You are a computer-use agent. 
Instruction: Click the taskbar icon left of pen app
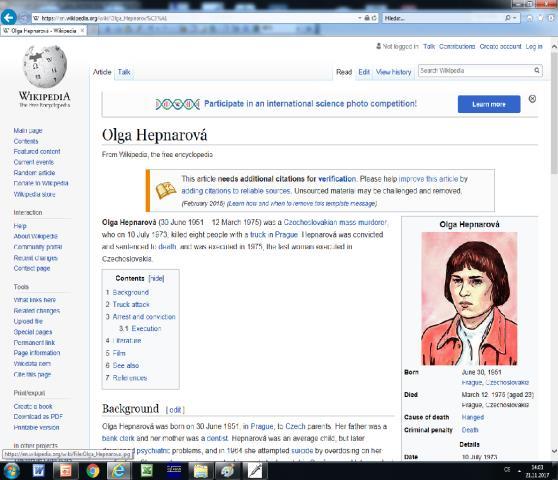(228, 471)
